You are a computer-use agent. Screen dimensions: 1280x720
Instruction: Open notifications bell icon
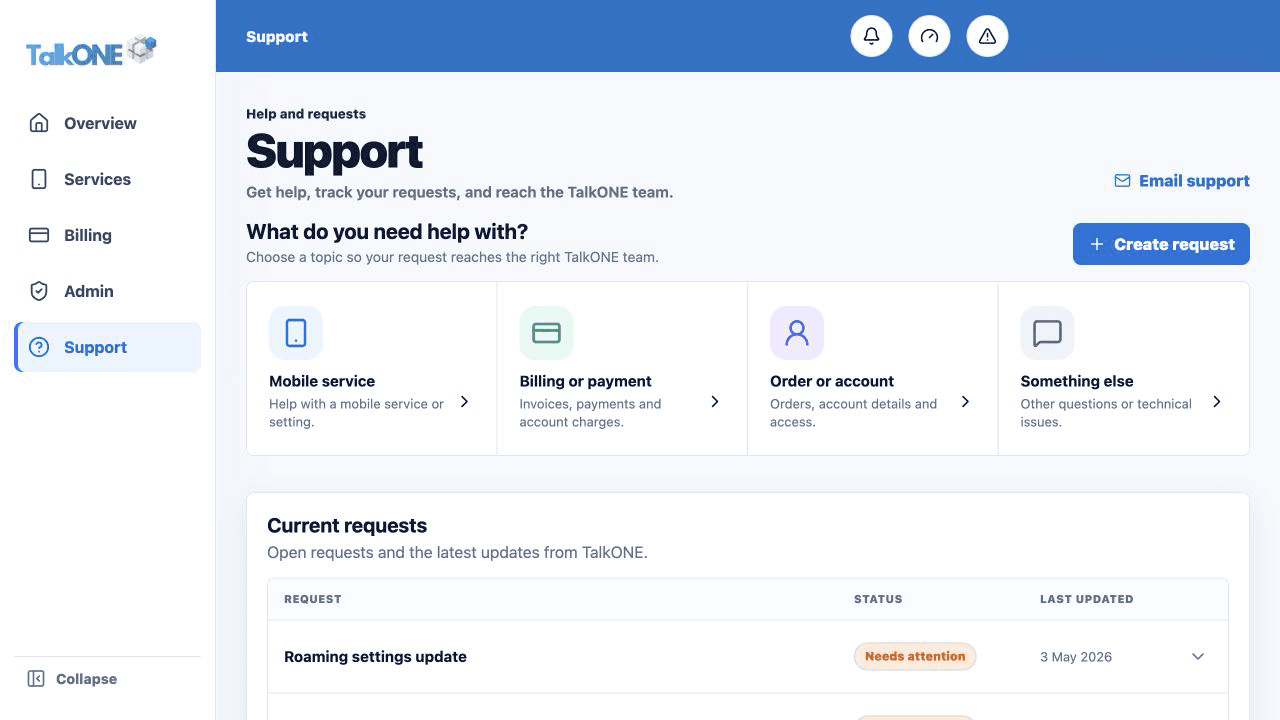point(871,36)
